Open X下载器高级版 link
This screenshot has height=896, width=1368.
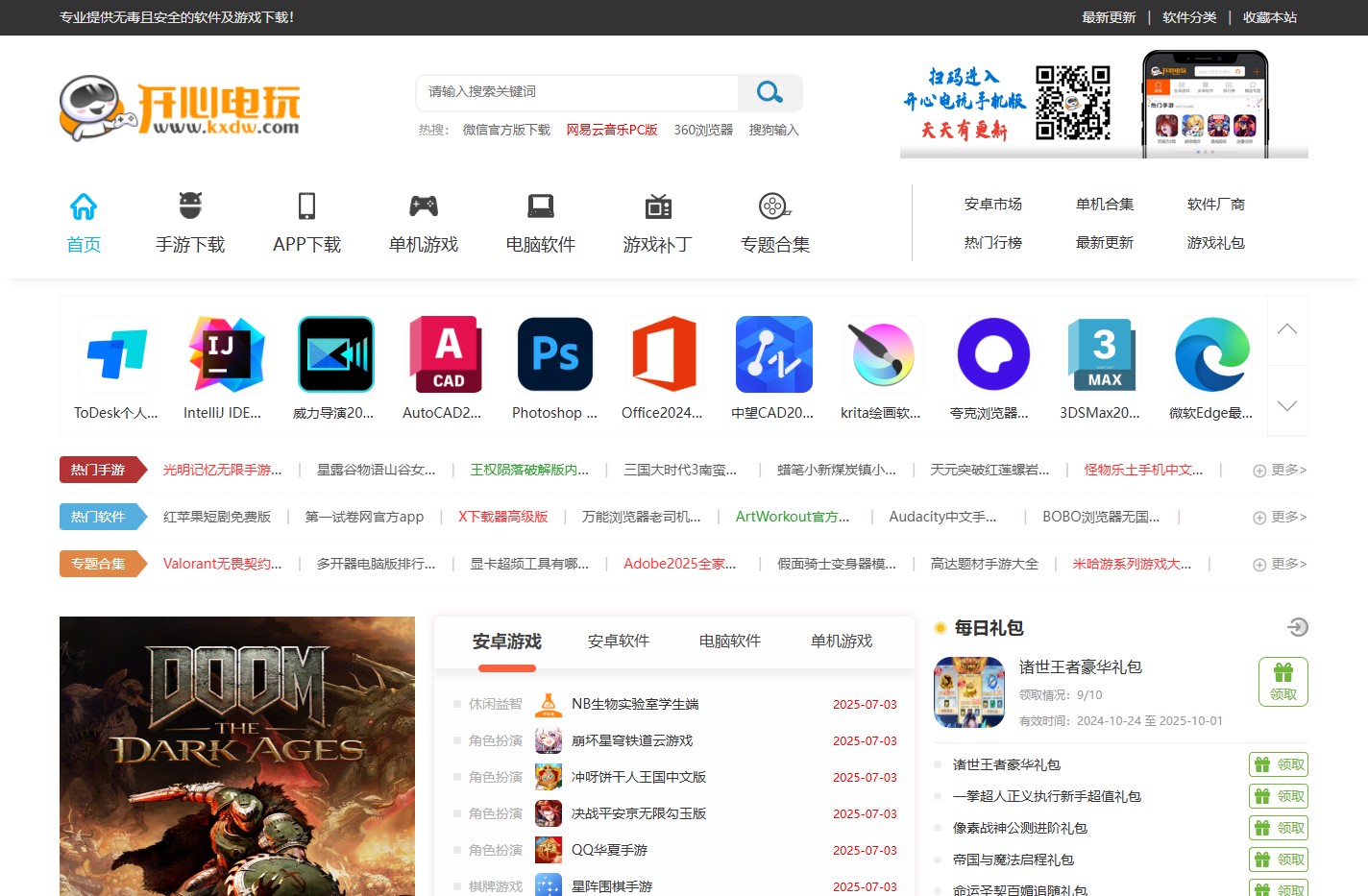click(x=503, y=517)
